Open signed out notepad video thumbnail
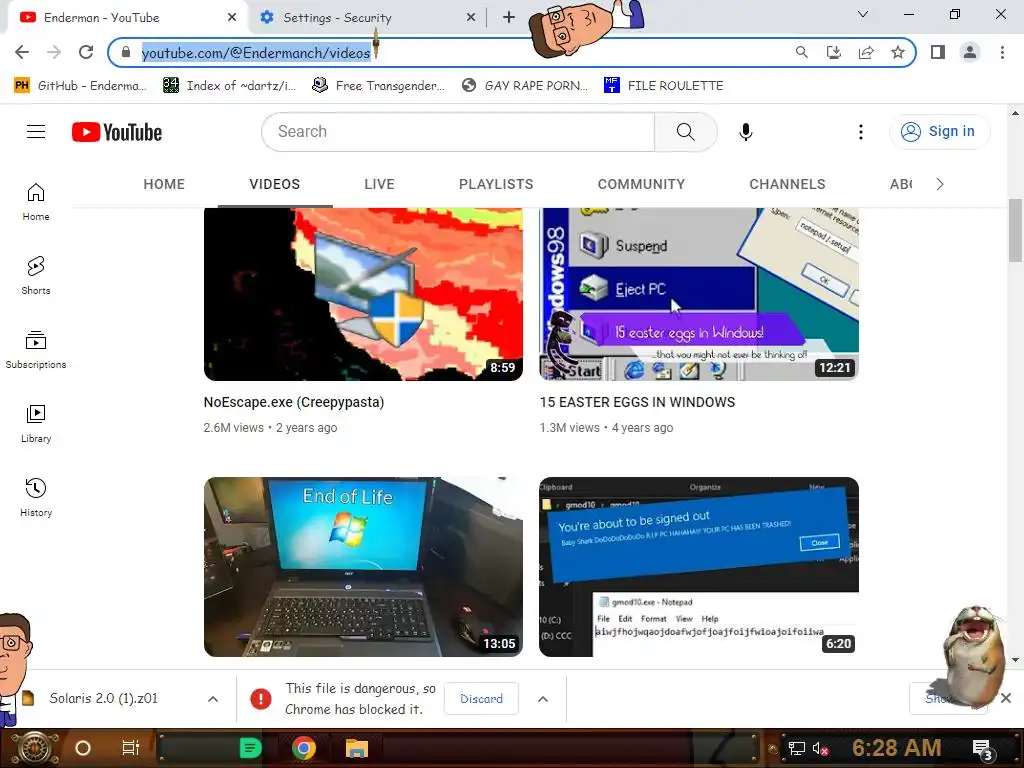1024x768 pixels. pyautogui.click(x=699, y=567)
